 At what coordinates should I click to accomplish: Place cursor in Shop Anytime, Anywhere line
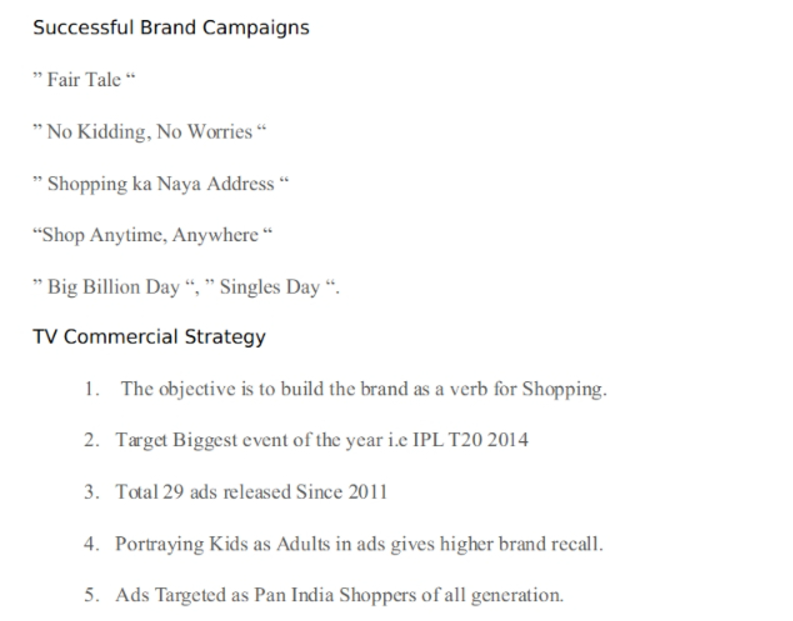152,235
